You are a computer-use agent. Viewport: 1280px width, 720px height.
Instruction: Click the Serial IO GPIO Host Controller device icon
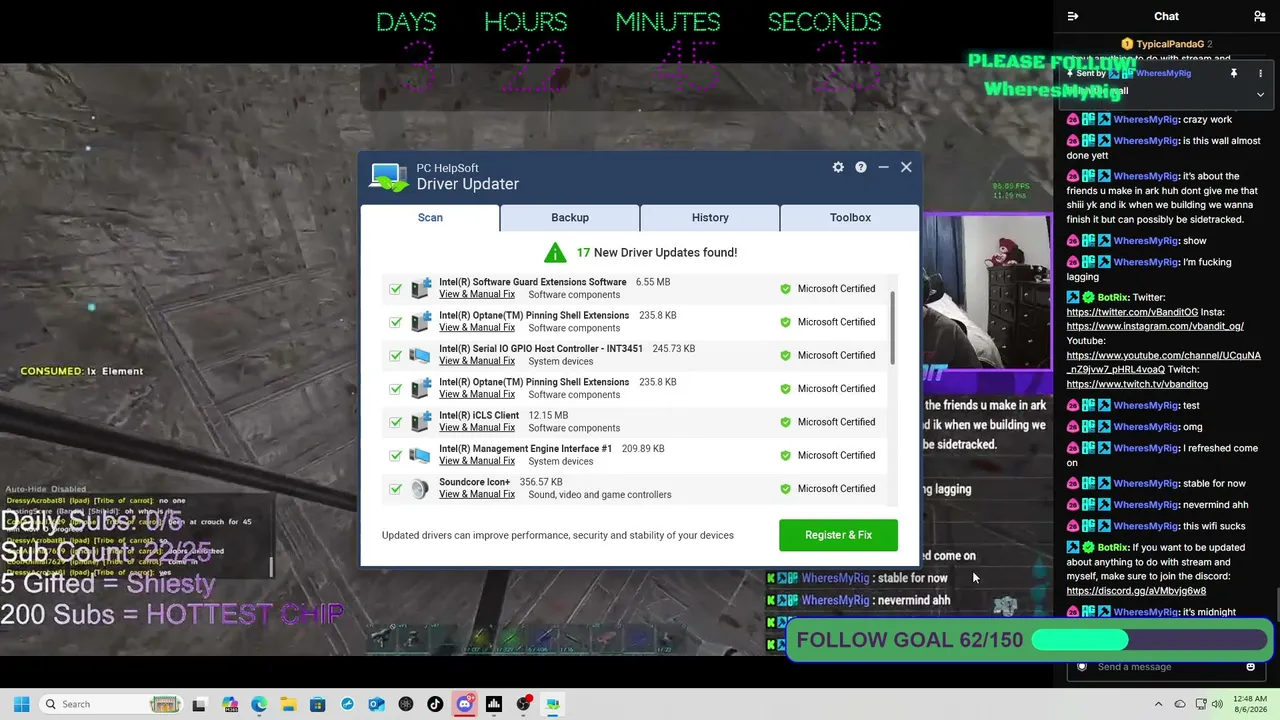click(420, 355)
